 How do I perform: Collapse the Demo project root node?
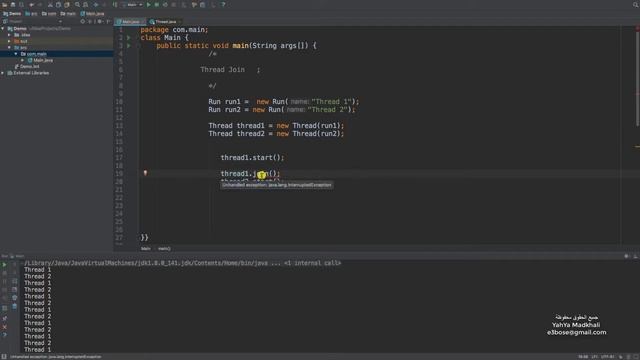[3, 29]
